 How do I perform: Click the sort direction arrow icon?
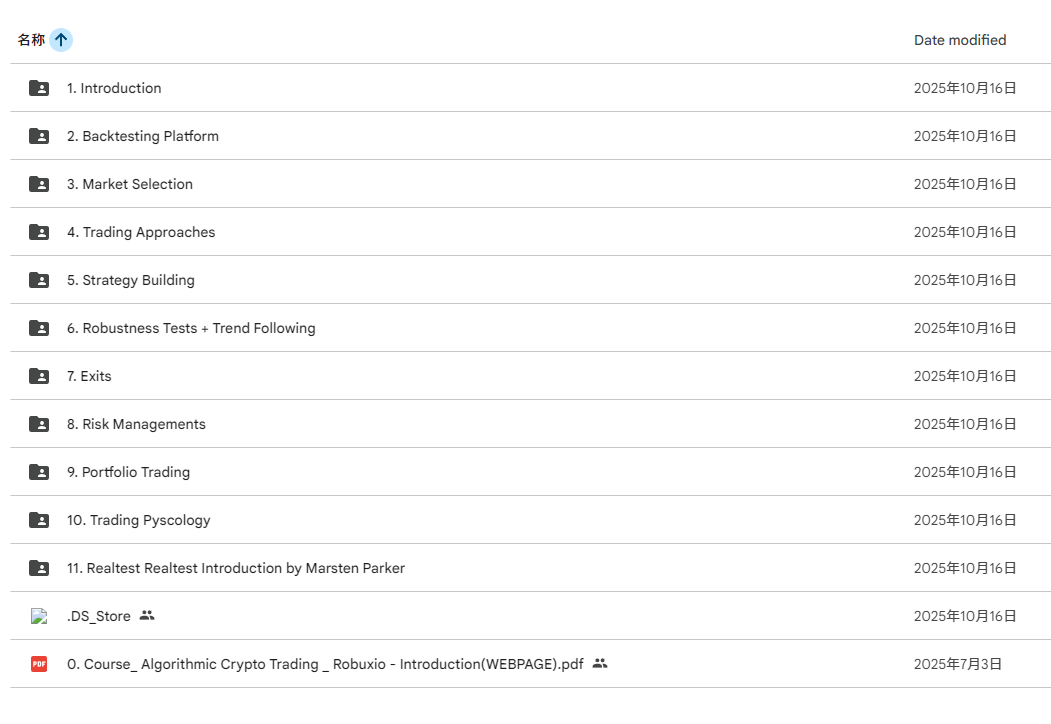point(61,40)
